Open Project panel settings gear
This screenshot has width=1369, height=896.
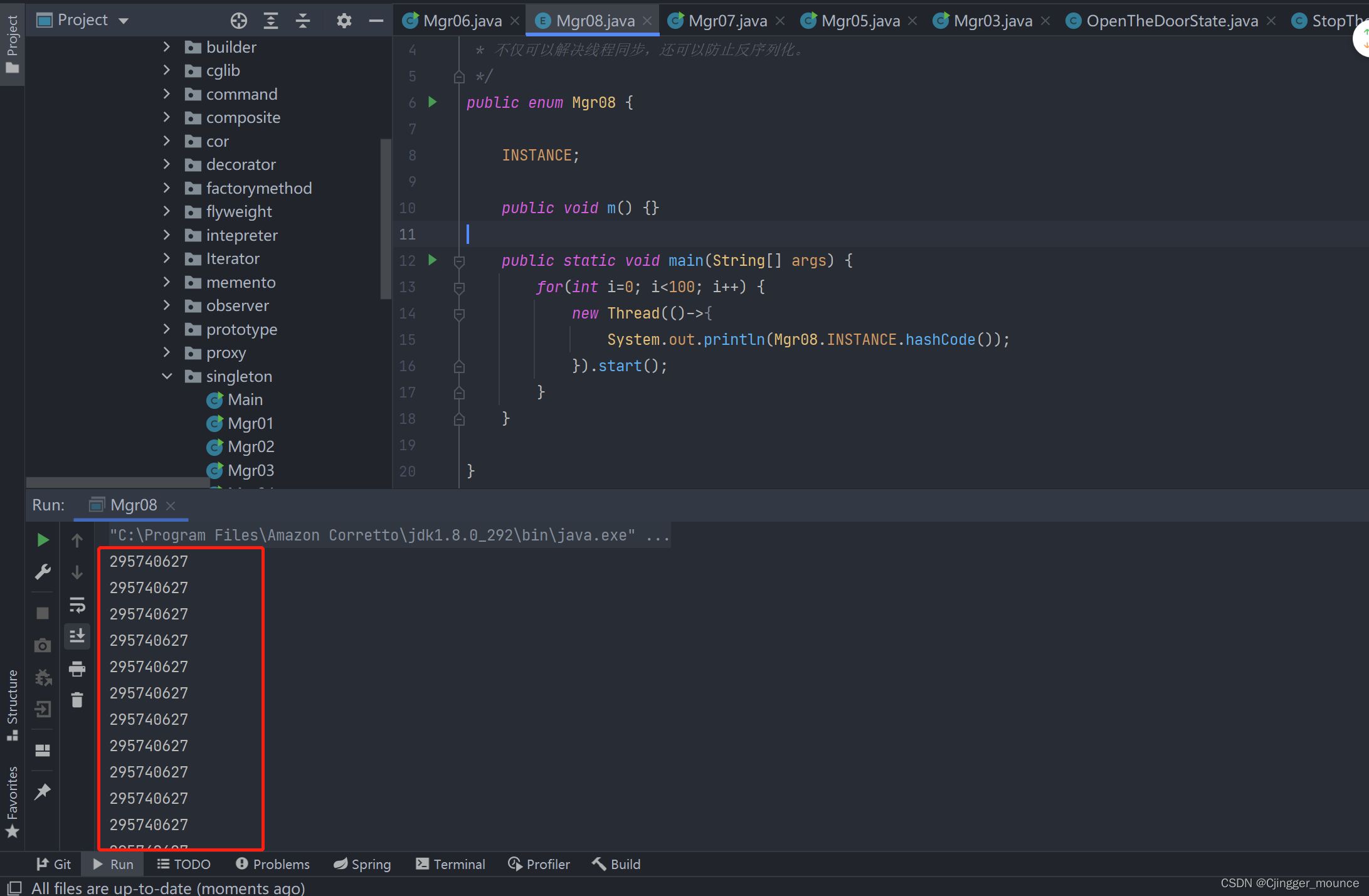(344, 21)
